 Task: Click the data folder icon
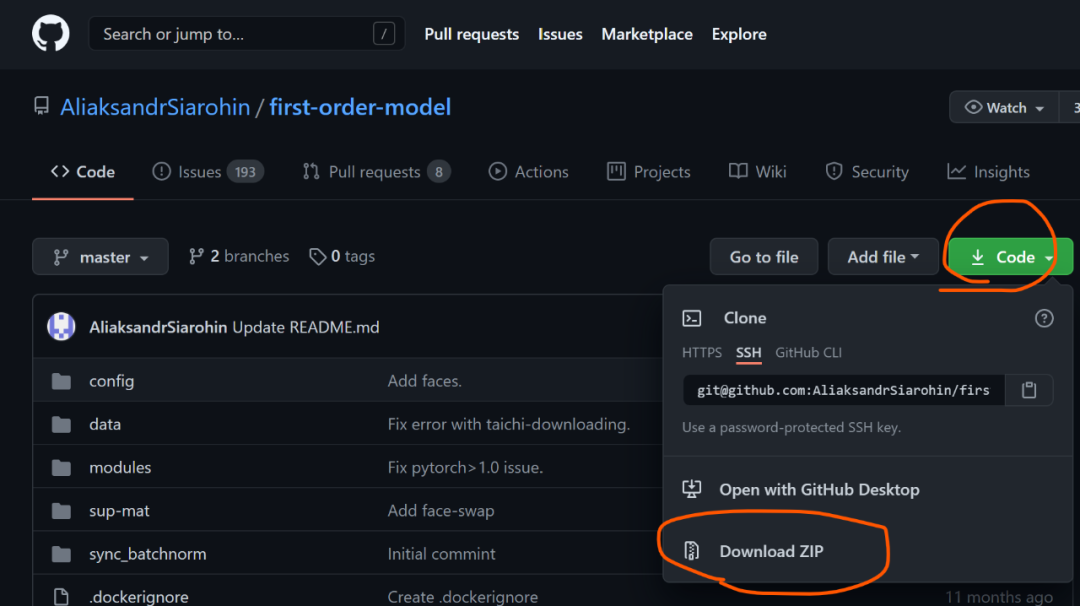coord(61,424)
